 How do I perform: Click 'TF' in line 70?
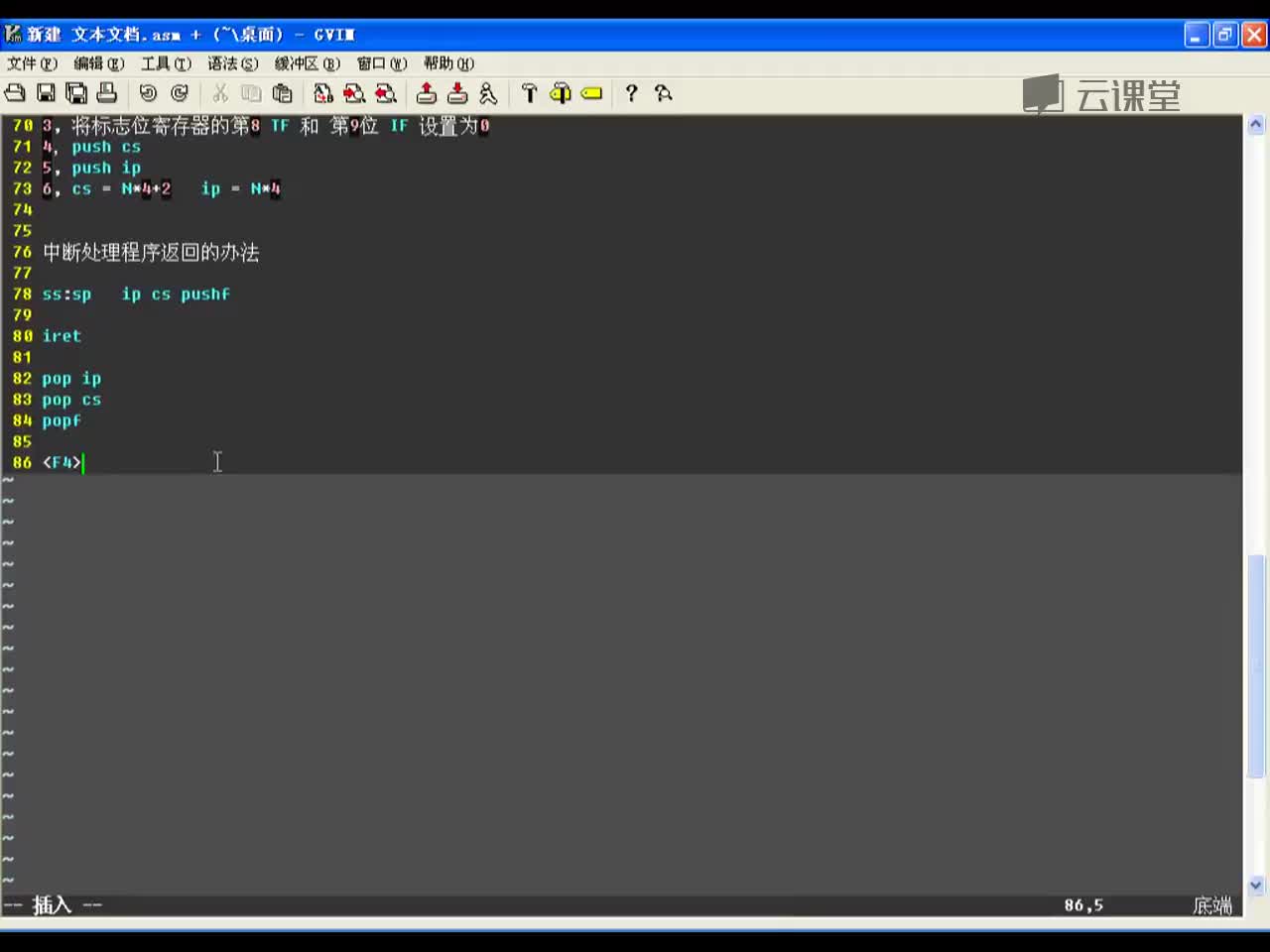coord(280,126)
